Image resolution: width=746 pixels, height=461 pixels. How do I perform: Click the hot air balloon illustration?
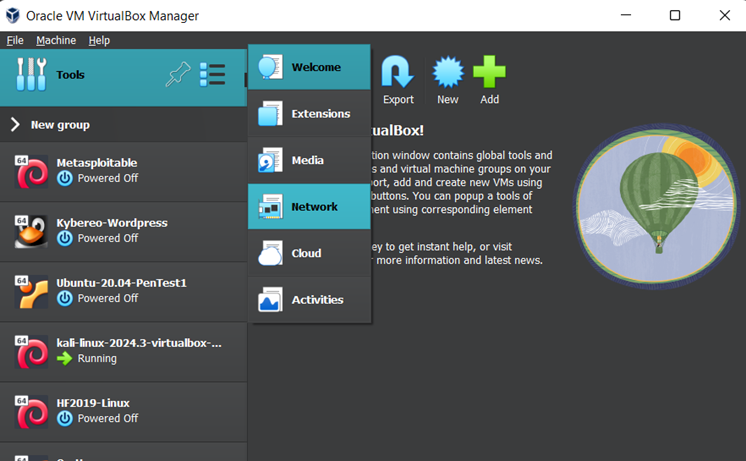(x=657, y=206)
